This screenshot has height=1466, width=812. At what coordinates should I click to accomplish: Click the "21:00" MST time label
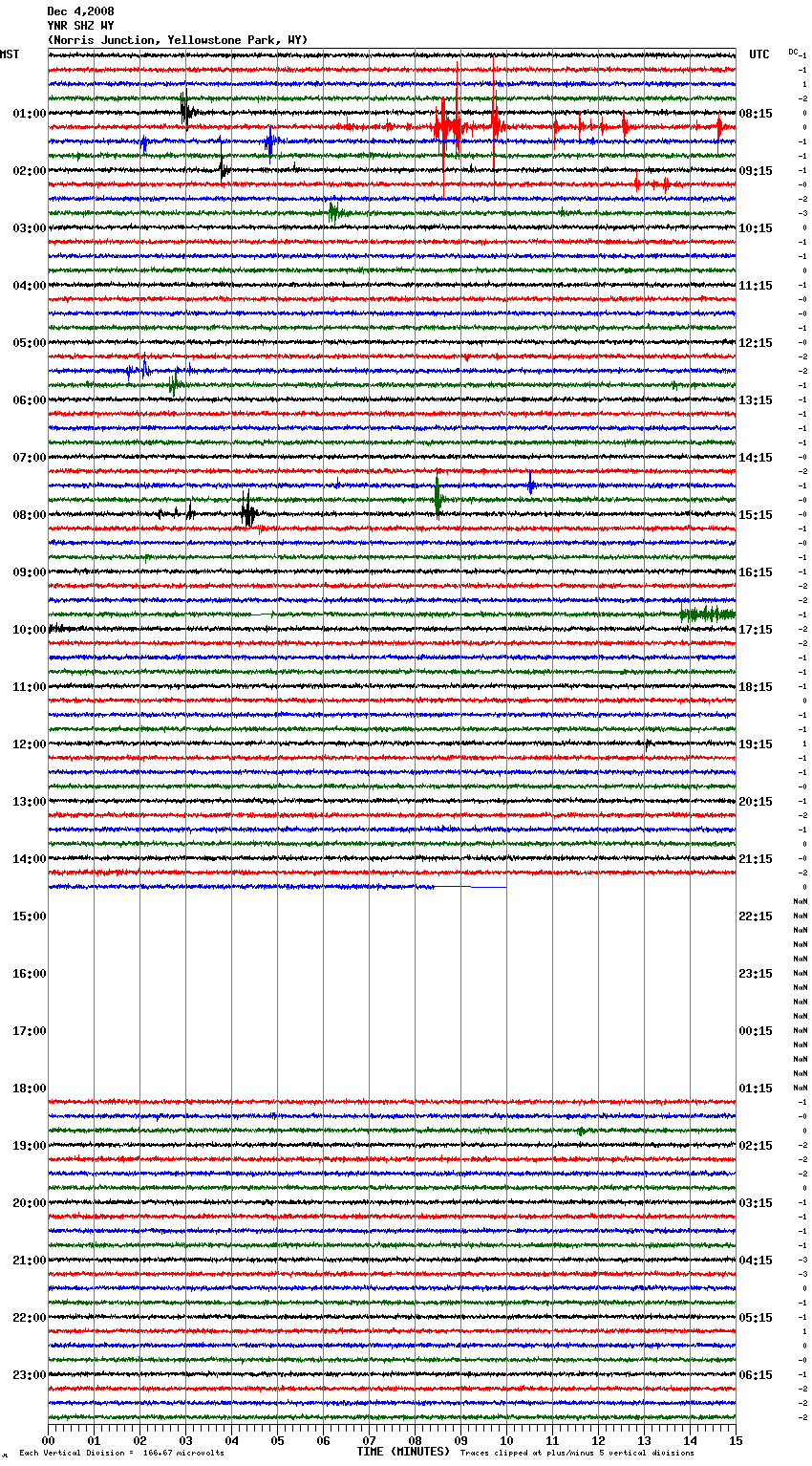tap(30, 1261)
